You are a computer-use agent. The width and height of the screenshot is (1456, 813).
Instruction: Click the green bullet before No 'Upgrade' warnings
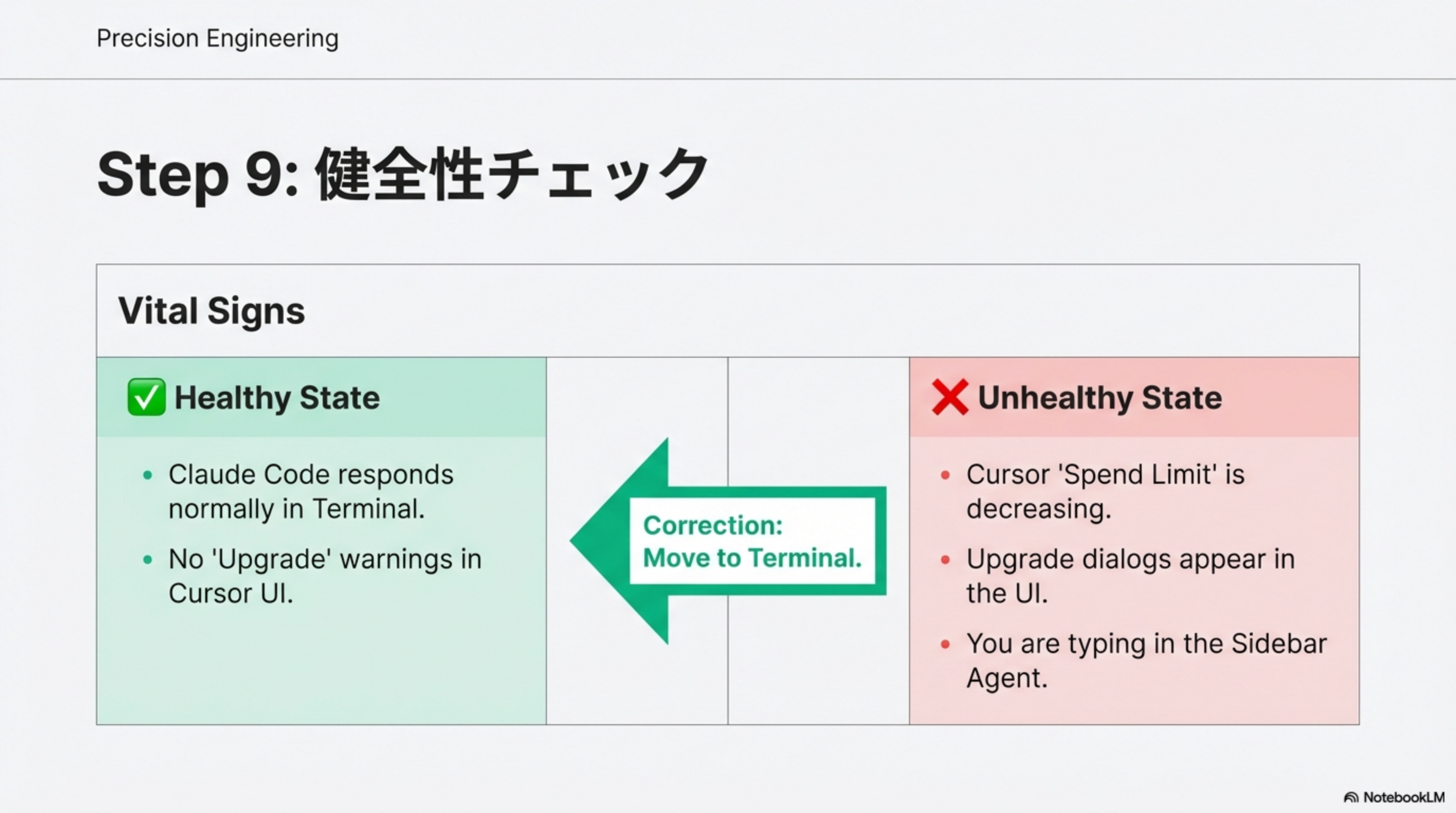pos(148,559)
